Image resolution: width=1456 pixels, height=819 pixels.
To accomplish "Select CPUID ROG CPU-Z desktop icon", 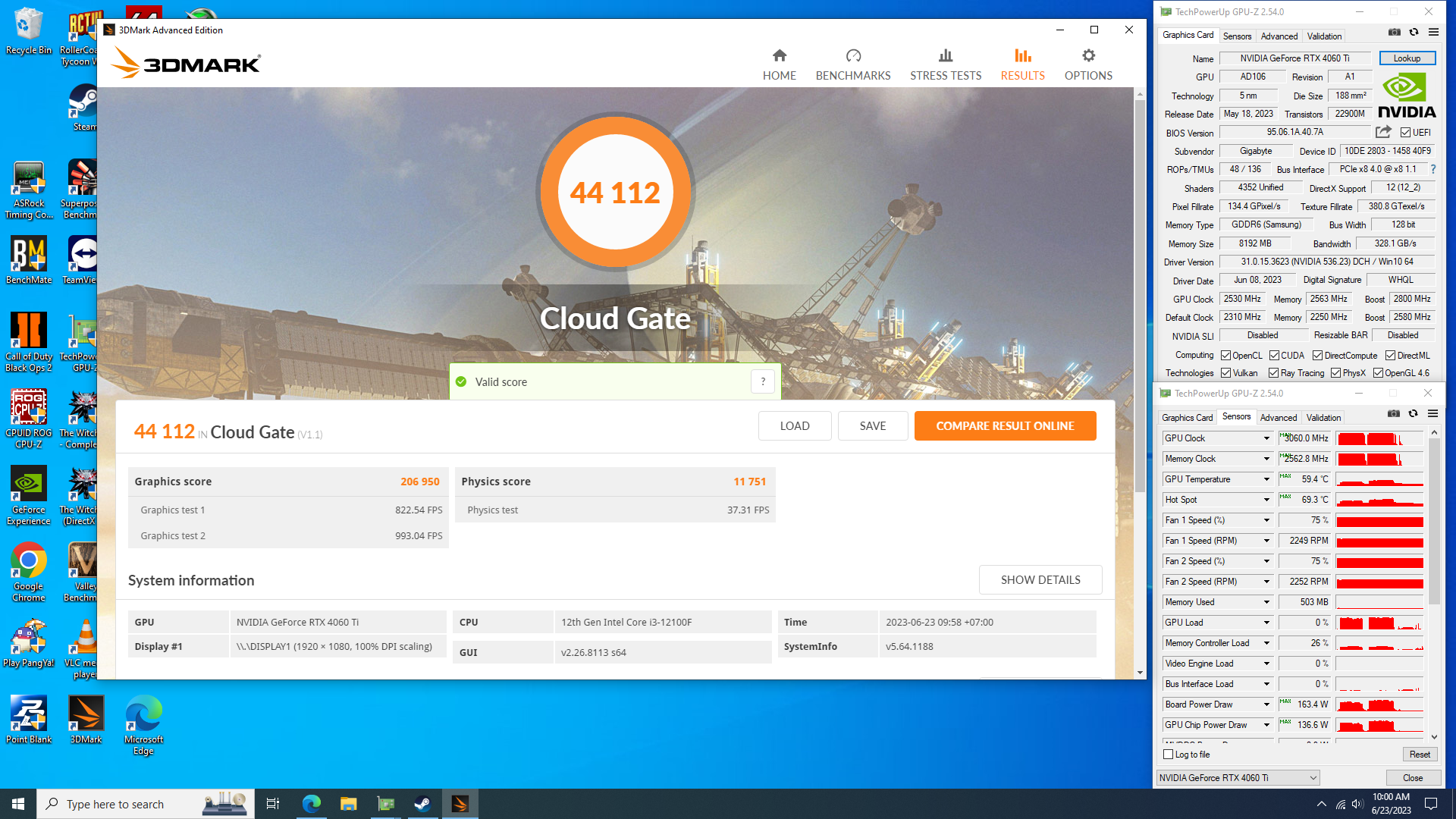I will (29, 419).
